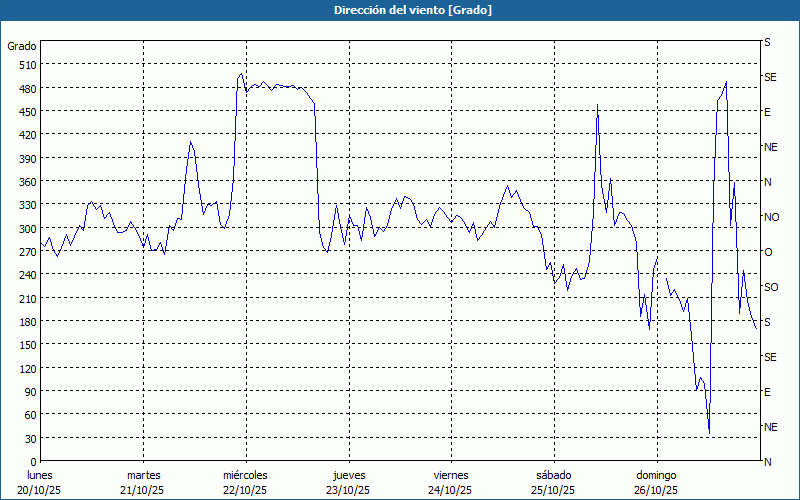Click the miércoles day label
Screen dimensions: 800x500
tap(245, 475)
